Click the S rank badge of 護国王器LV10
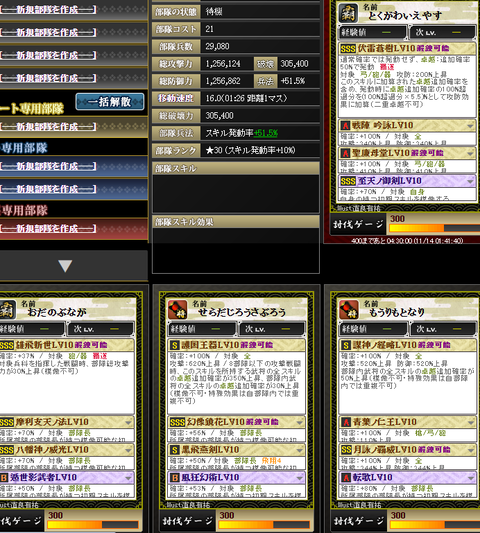The width and height of the screenshot is (480, 533). pos(174,345)
